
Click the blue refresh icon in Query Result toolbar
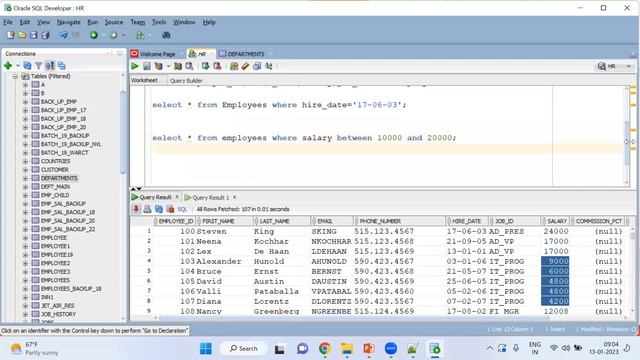pyautogui.click(x=159, y=209)
